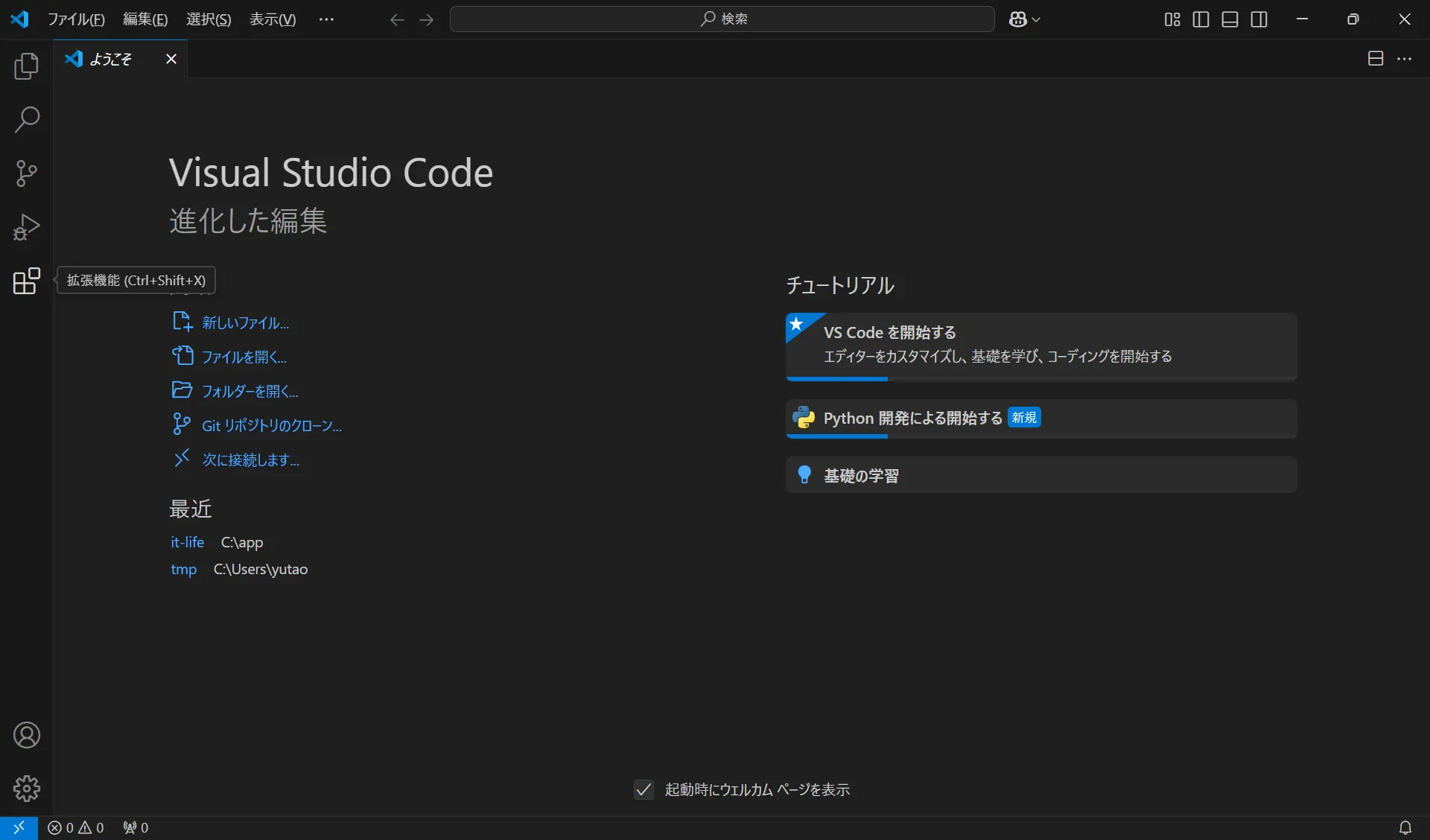
Task: Open the notifications bell
Action: click(x=1405, y=827)
